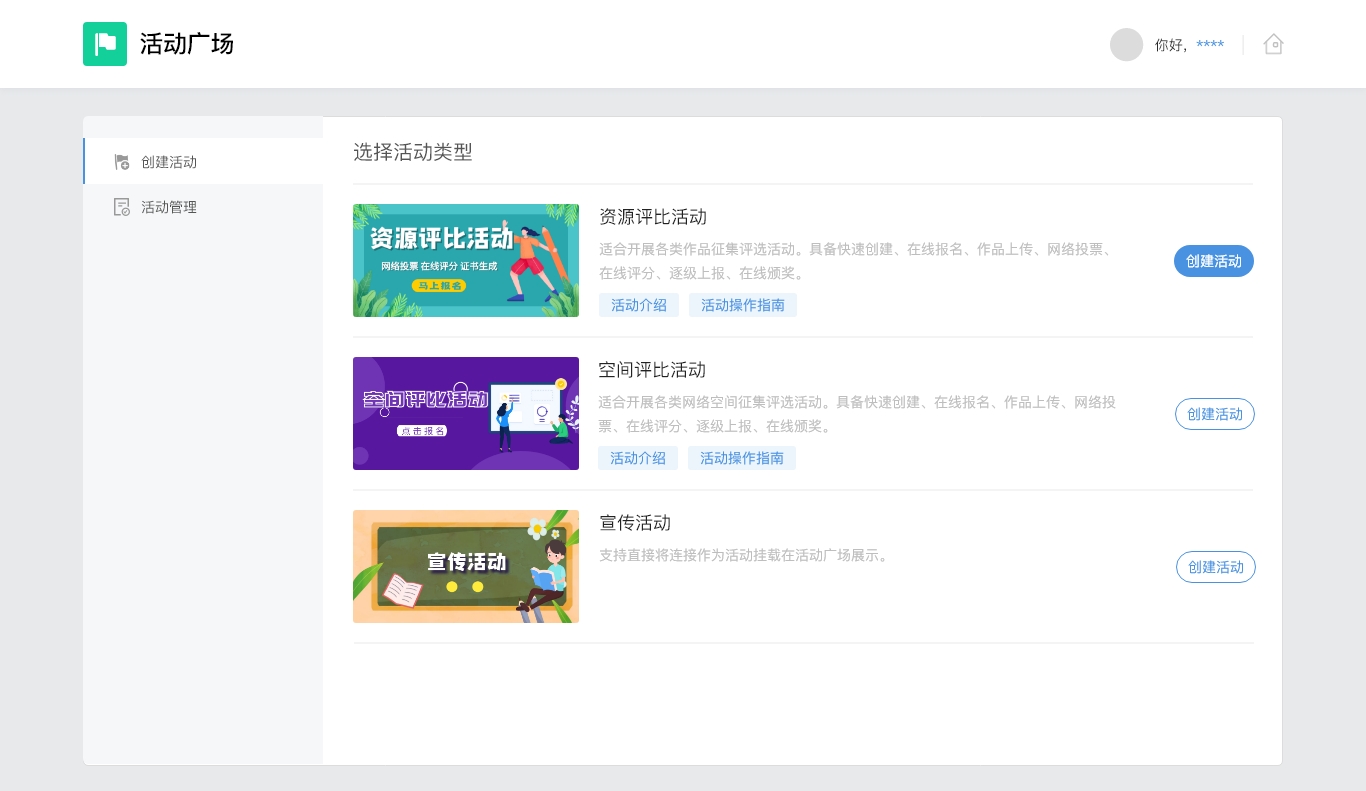Open 活动操作指南 link under 空间评比活动

(x=741, y=458)
